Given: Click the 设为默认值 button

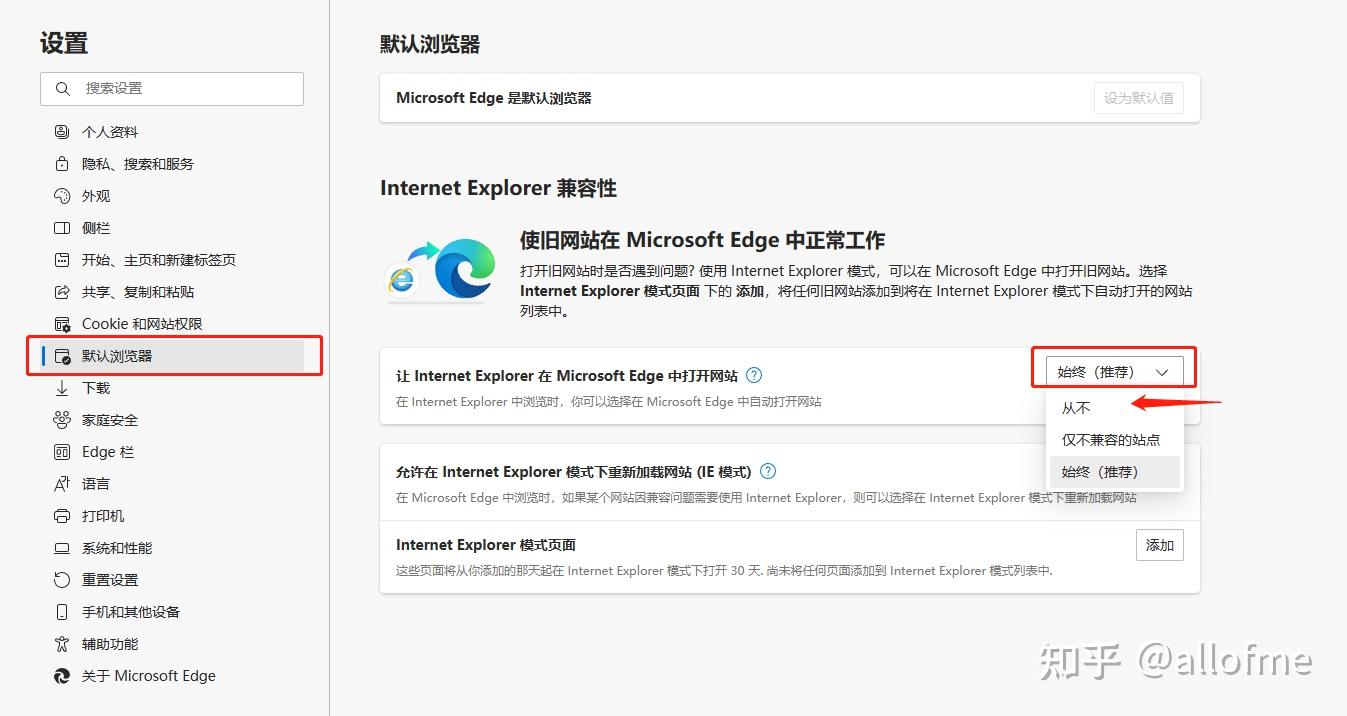Looking at the screenshot, I should (1138, 97).
